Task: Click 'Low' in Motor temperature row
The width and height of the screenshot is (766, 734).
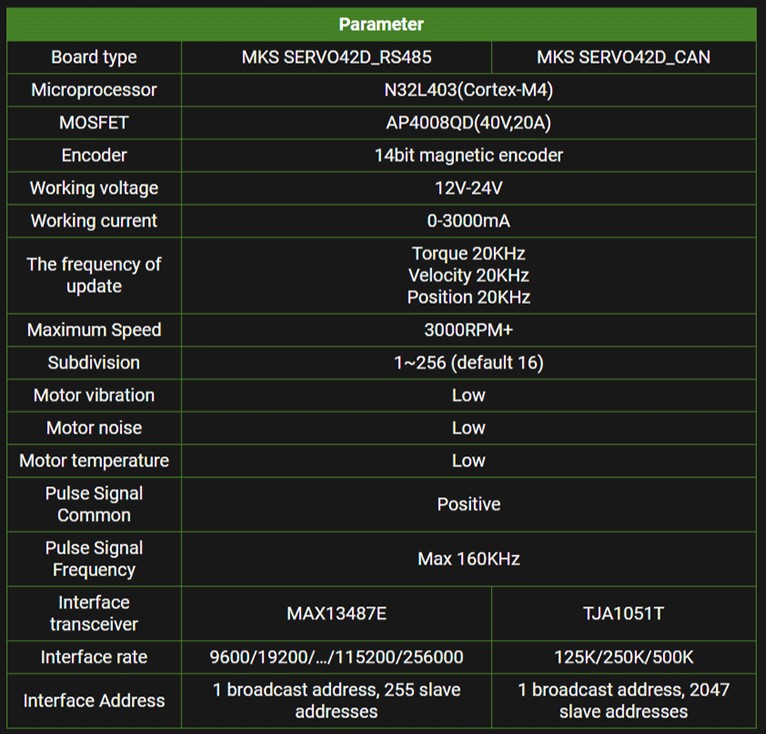Action: [468, 461]
